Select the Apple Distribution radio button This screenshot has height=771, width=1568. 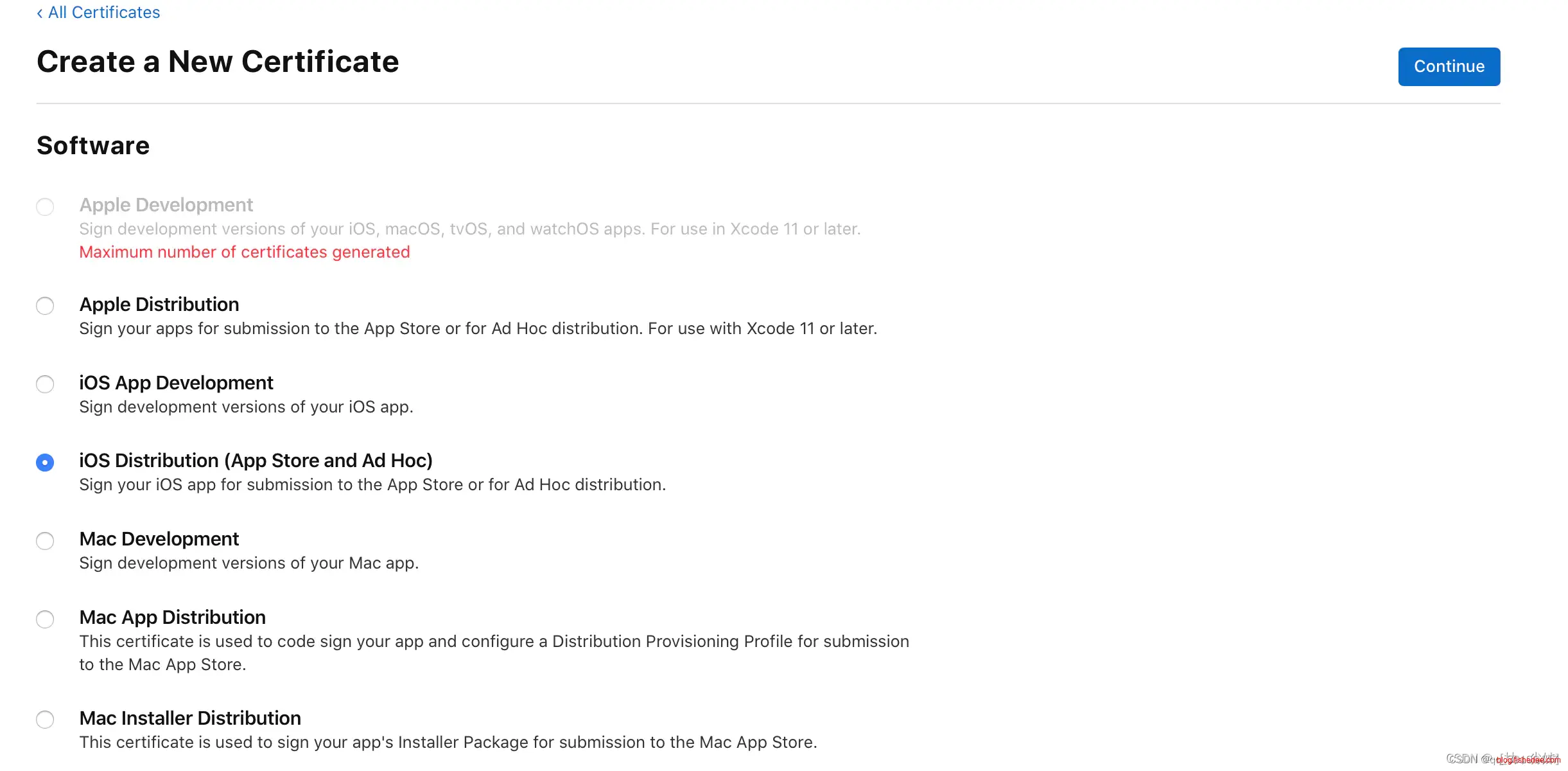click(45, 306)
